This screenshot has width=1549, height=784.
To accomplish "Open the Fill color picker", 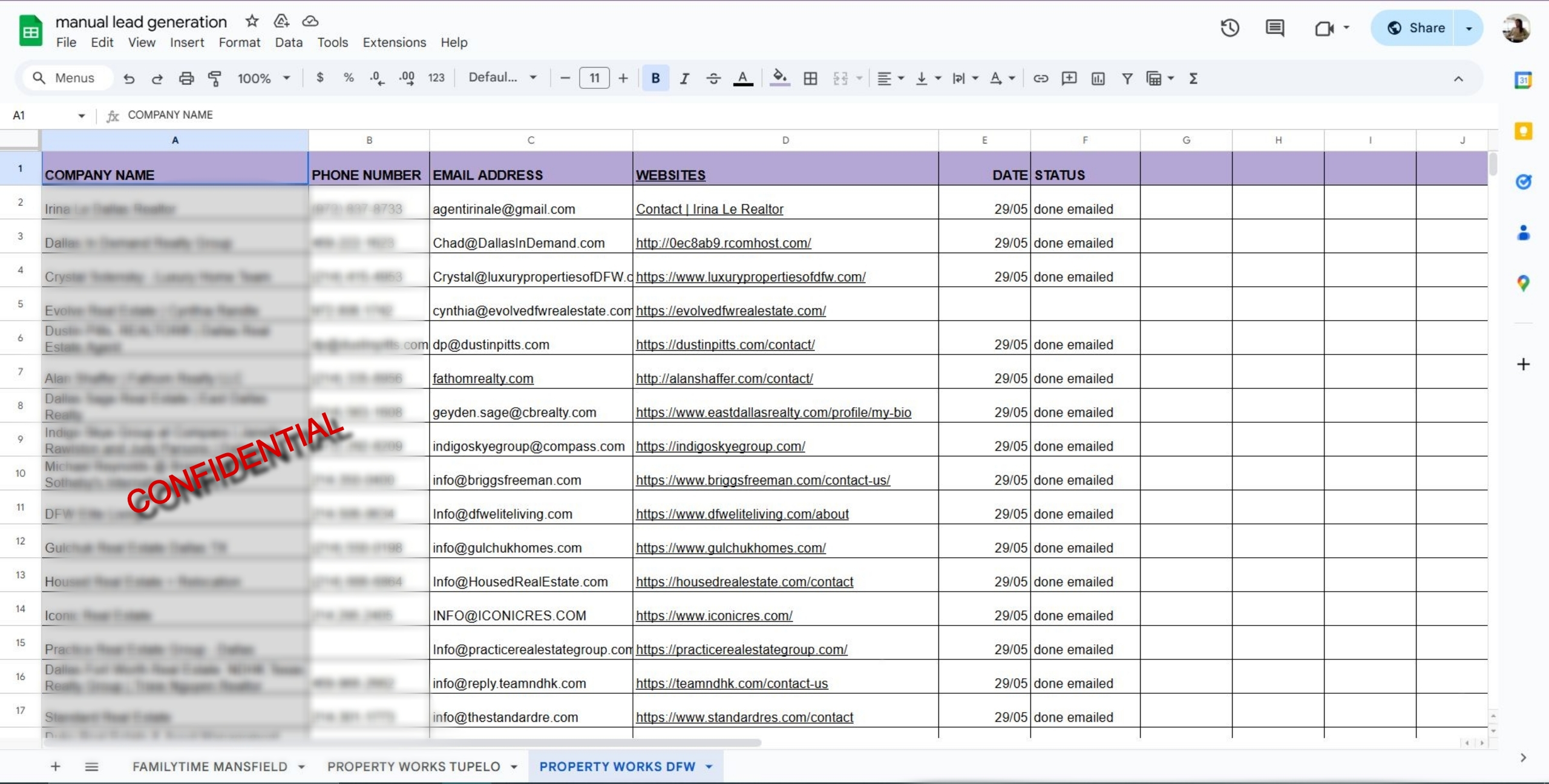I will [x=779, y=78].
